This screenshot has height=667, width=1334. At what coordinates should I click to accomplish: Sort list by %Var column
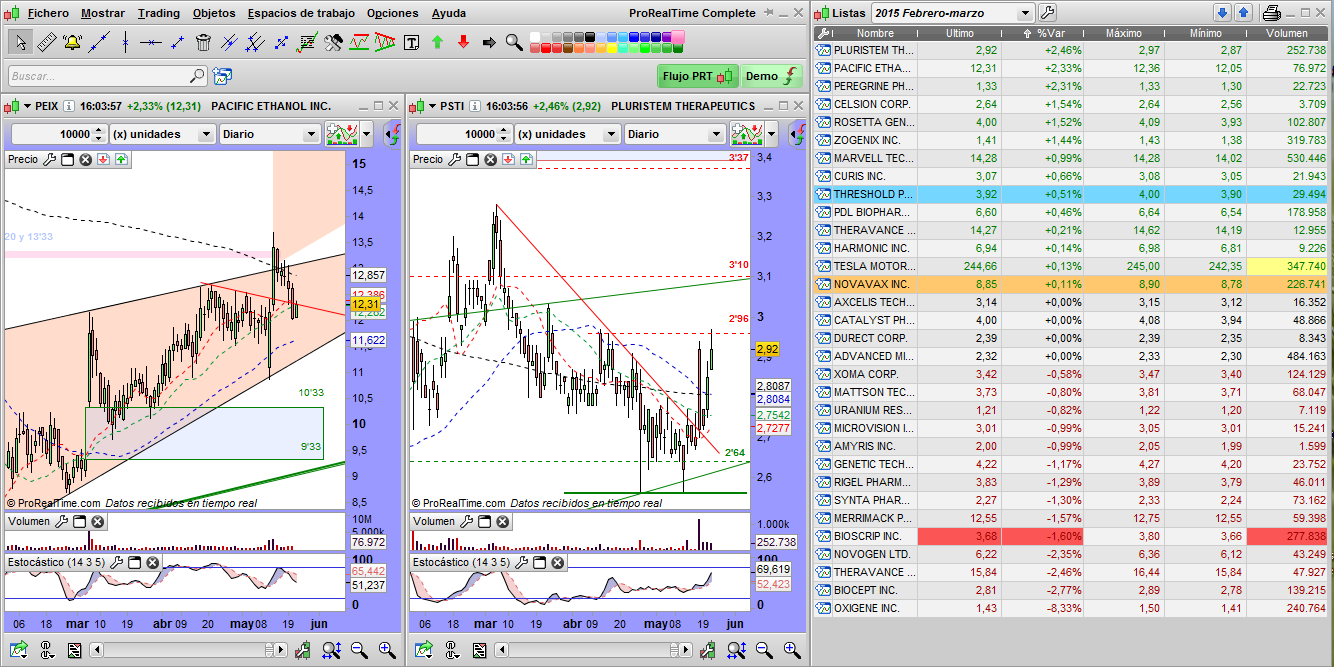(x=1041, y=33)
